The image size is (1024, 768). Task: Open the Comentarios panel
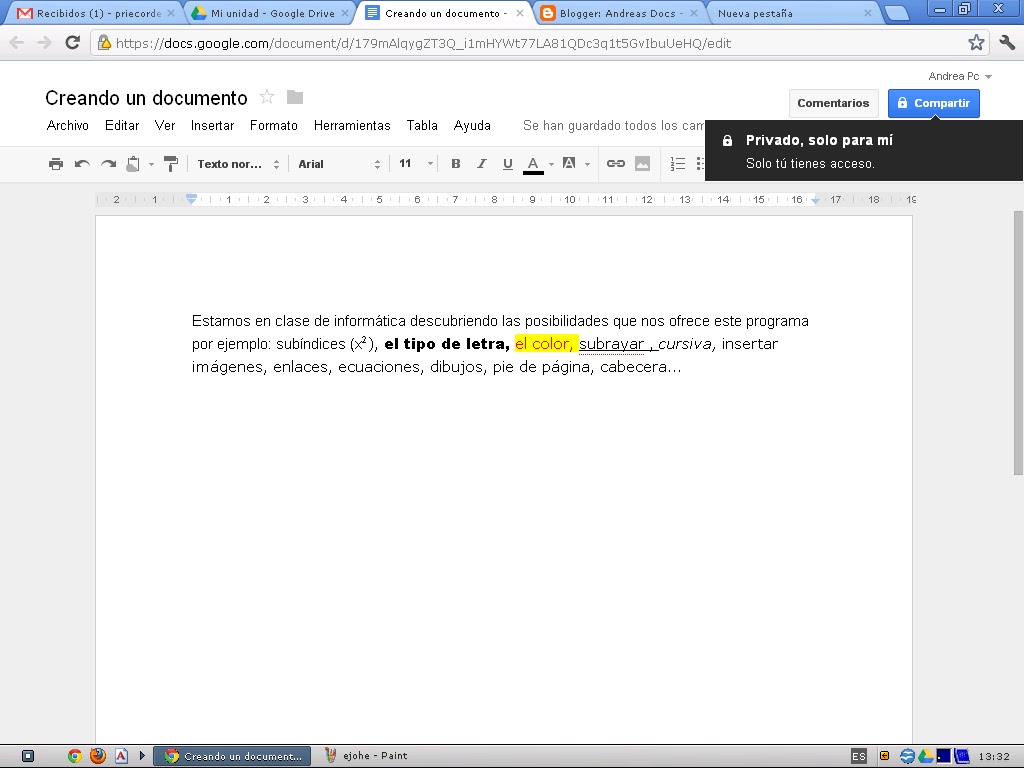[833, 103]
